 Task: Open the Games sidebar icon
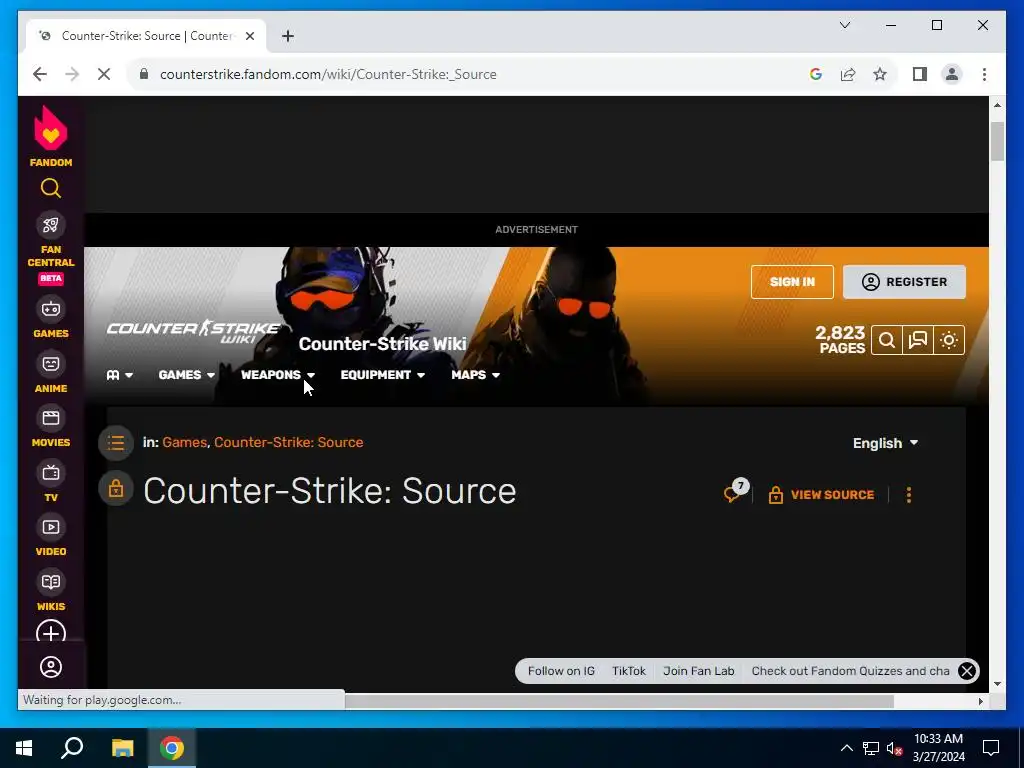[x=51, y=309]
